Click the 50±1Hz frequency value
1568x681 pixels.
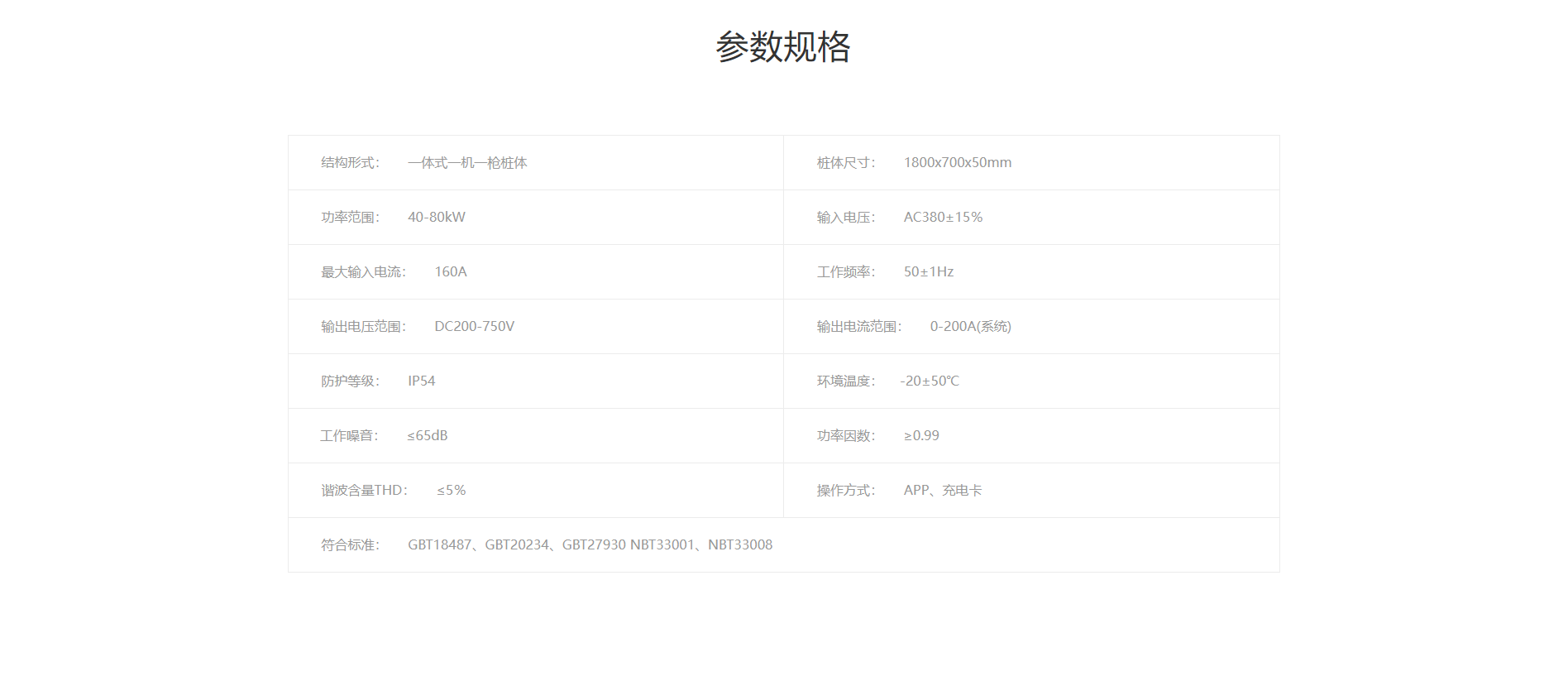tap(928, 272)
